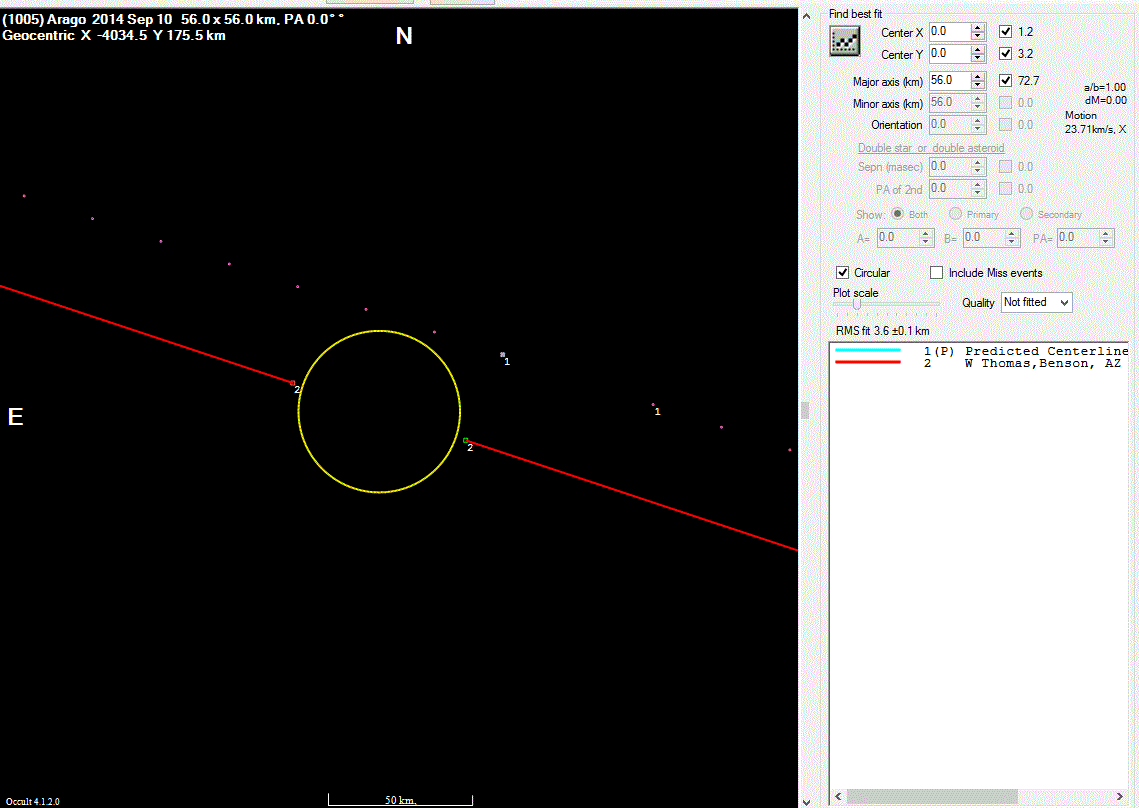The image size is (1139, 808).
Task: Disable the Circular checkbox
Action: (x=843, y=273)
